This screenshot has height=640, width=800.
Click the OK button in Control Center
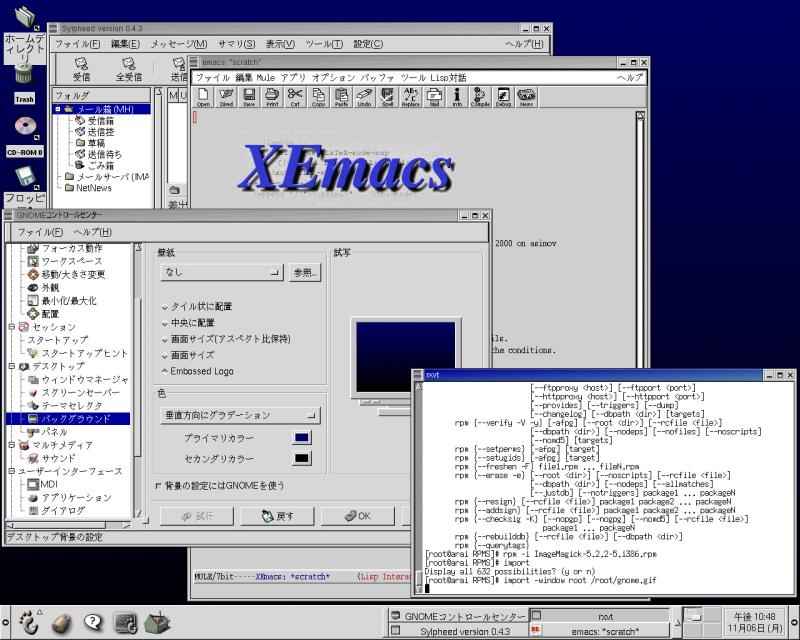tap(358, 516)
